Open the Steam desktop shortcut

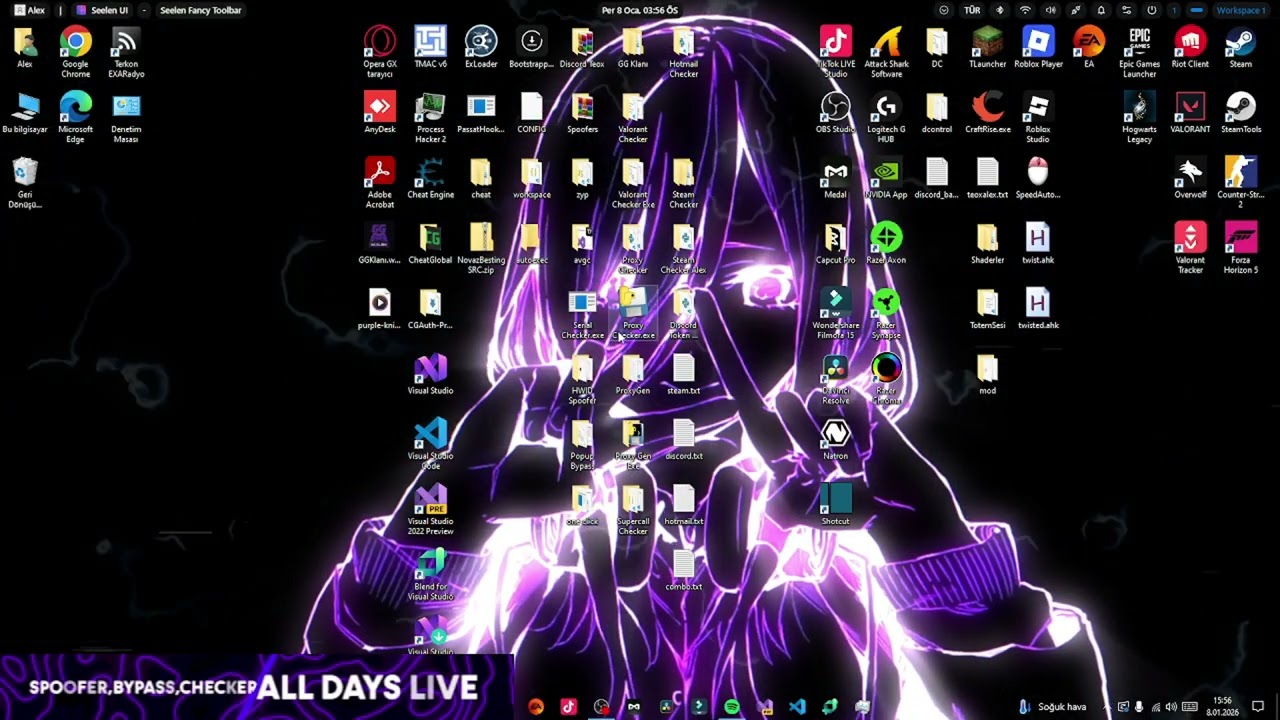point(1241,48)
